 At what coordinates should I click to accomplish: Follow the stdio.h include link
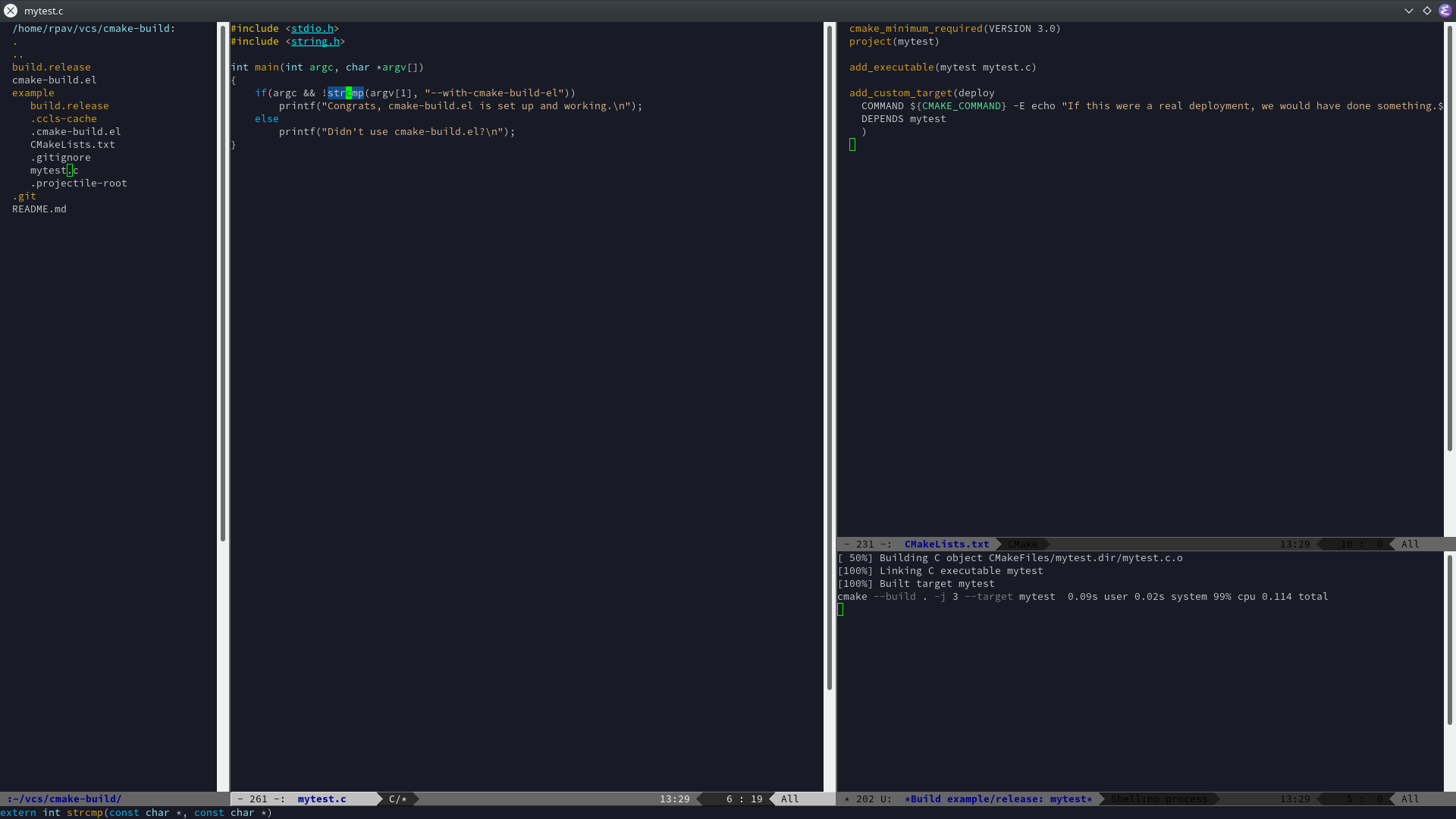(312, 28)
